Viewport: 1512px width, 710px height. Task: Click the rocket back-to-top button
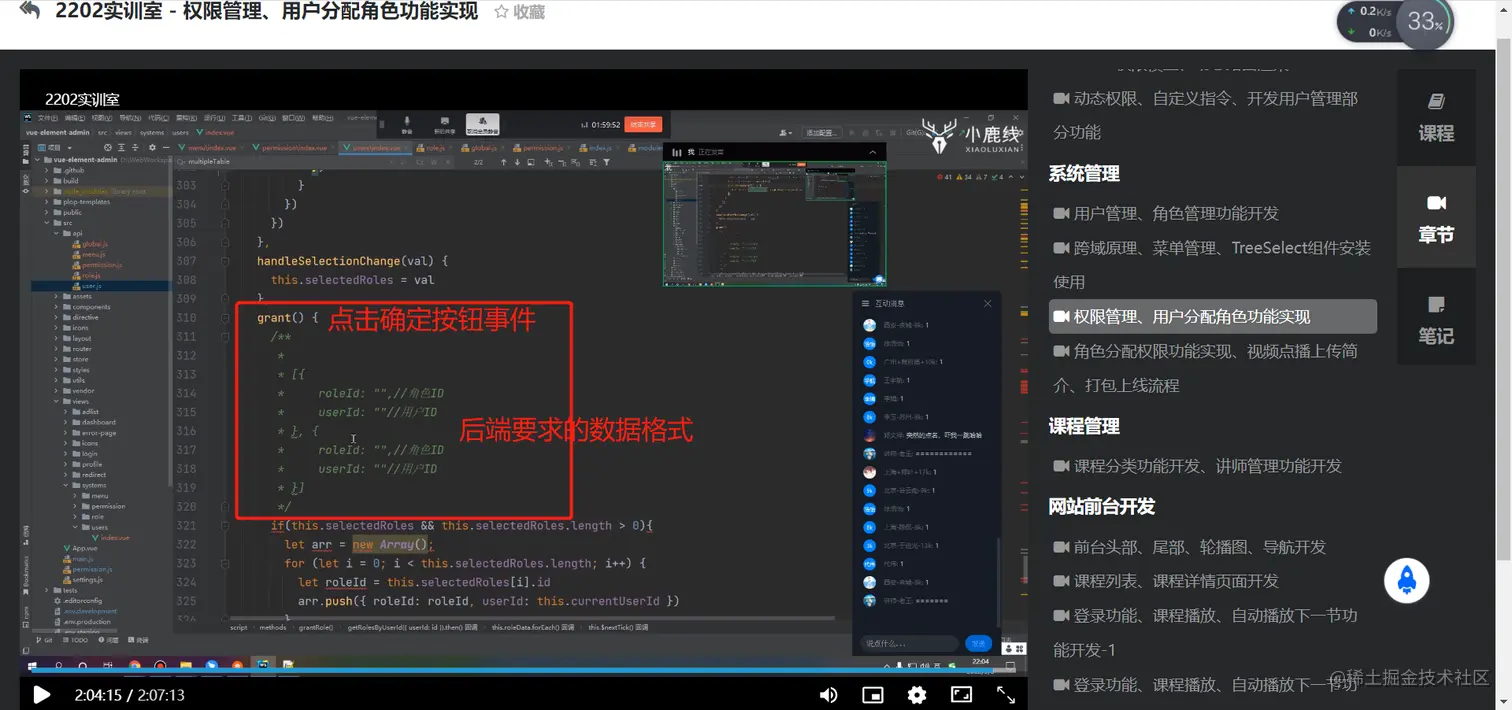click(x=1406, y=581)
